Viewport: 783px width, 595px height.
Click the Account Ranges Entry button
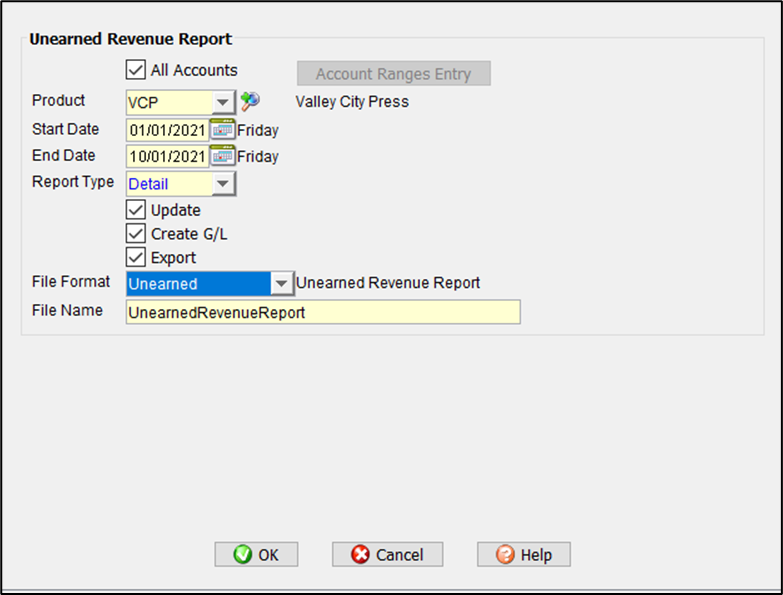click(393, 74)
